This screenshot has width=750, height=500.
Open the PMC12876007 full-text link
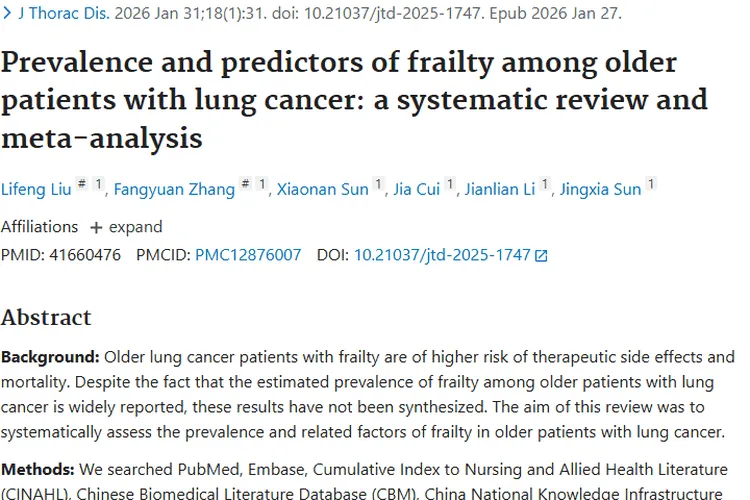pyautogui.click(x=248, y=255)
